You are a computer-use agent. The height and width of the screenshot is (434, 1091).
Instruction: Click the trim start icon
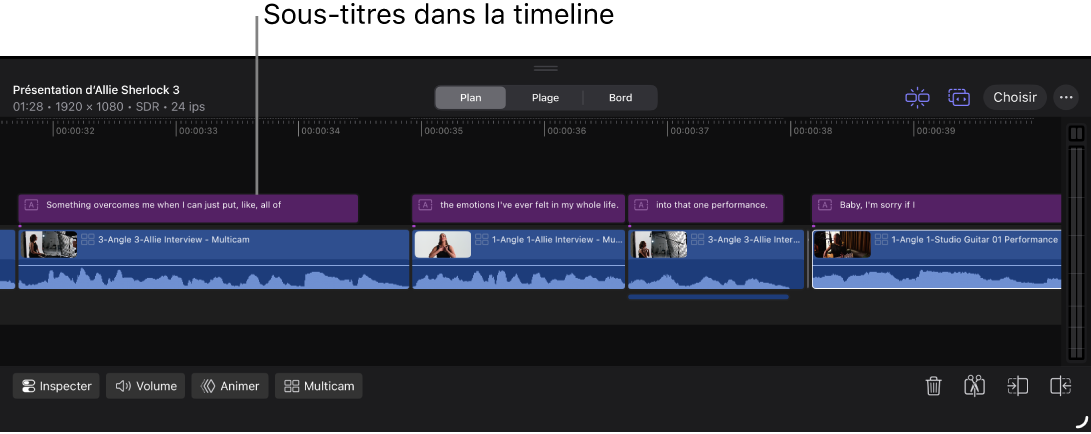pos(1017,385)
